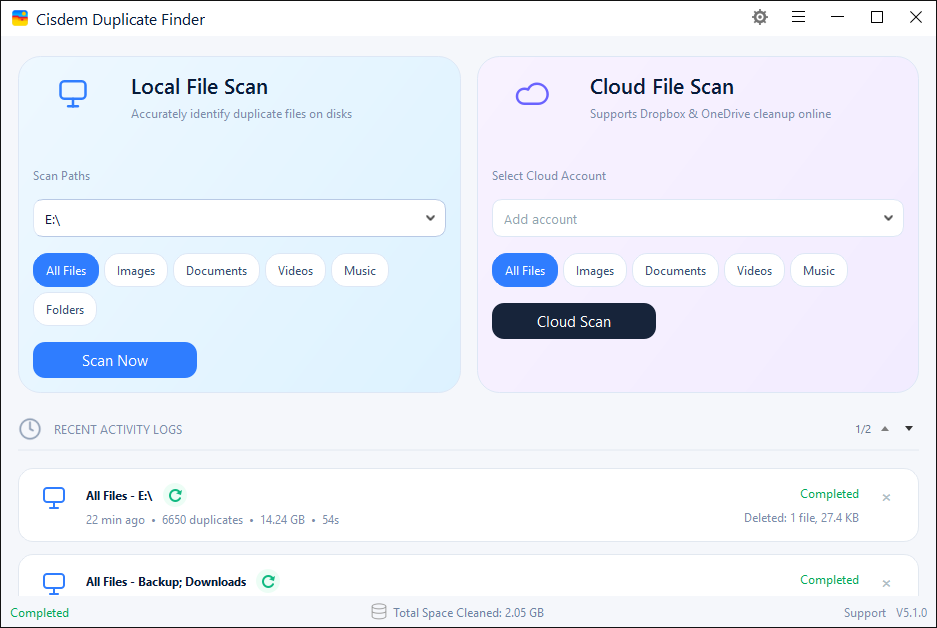This screenshot has width=937, height=628.
Task: Select Images filter for local scan
Action: 136,270
